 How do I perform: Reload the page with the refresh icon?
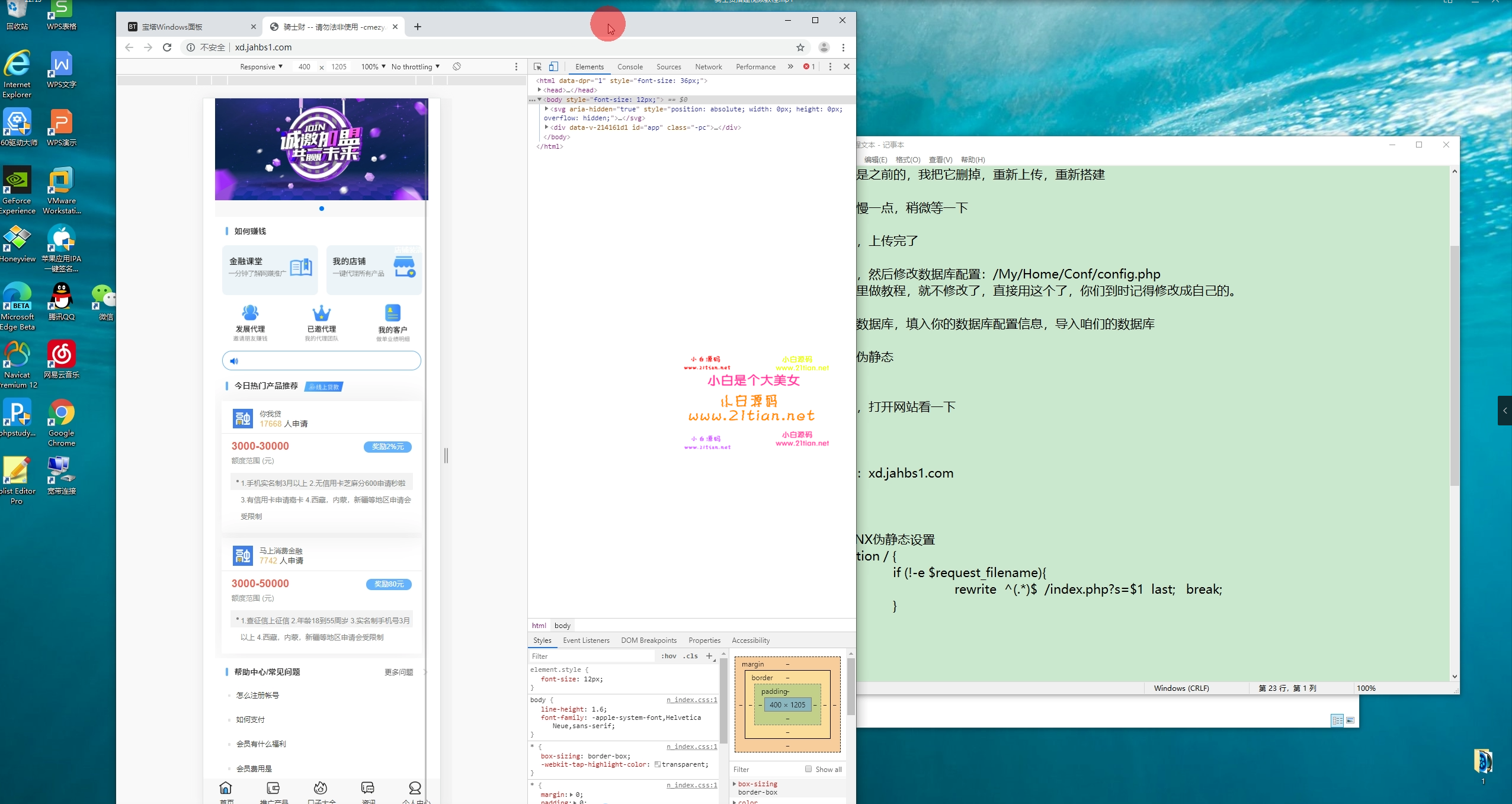[x=167, y=47]
